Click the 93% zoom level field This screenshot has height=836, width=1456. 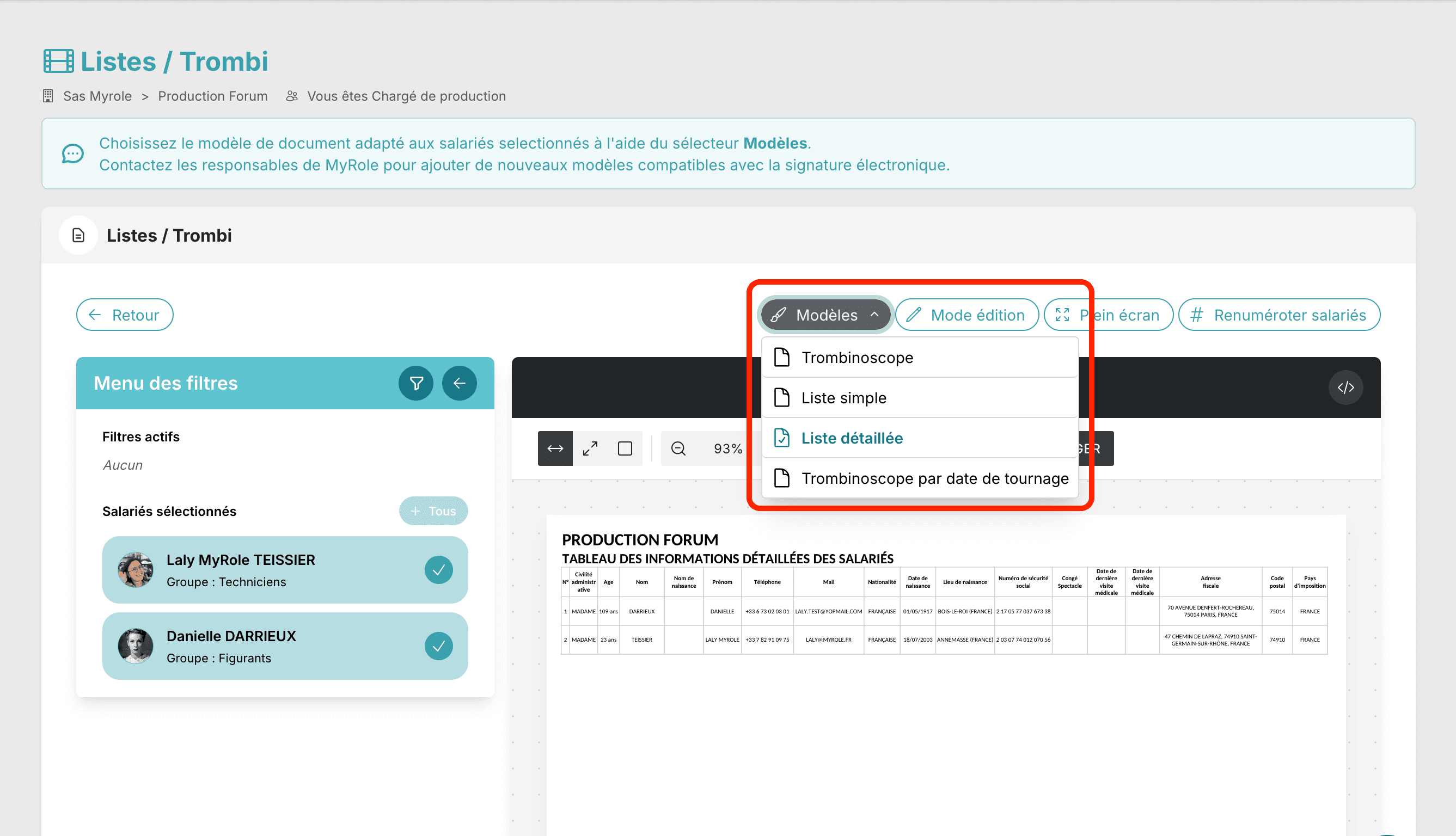click(x=727, y=448)
